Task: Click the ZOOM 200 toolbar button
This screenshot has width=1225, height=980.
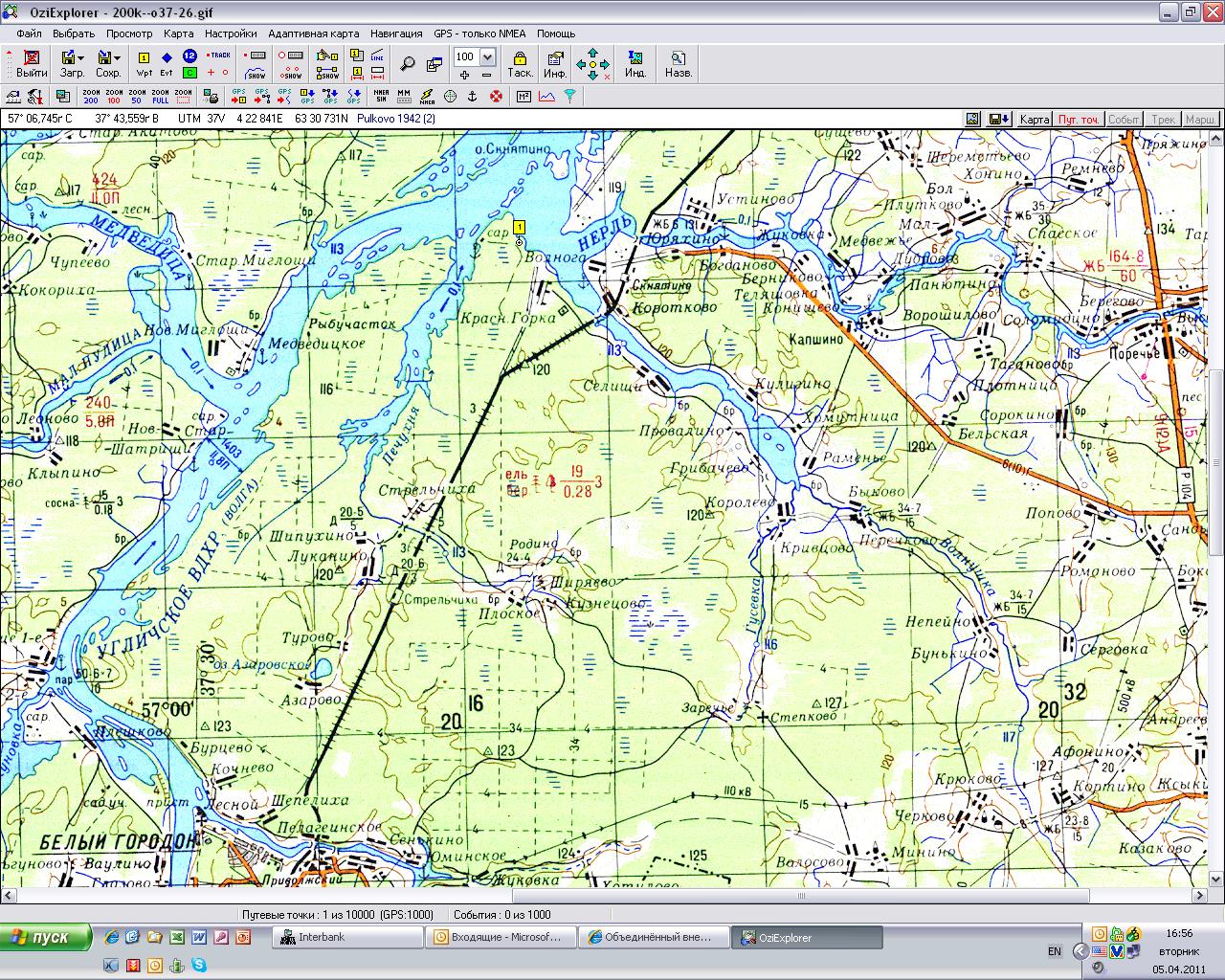Action: pos(91,96)
